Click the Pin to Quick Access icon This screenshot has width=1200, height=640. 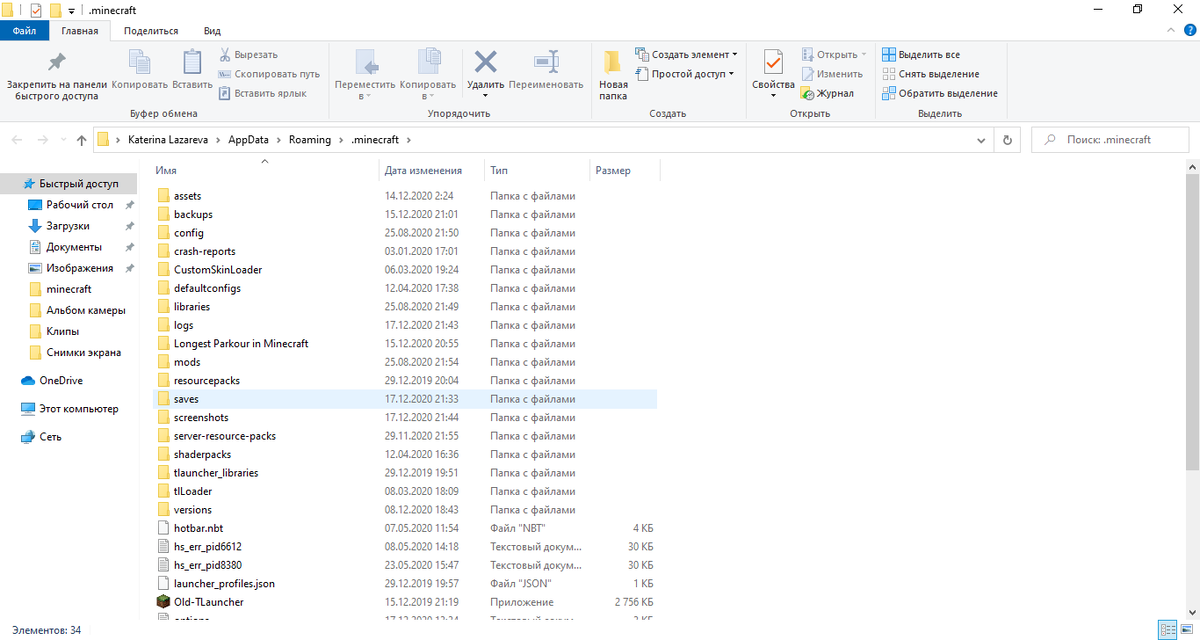tap(57, 62)
